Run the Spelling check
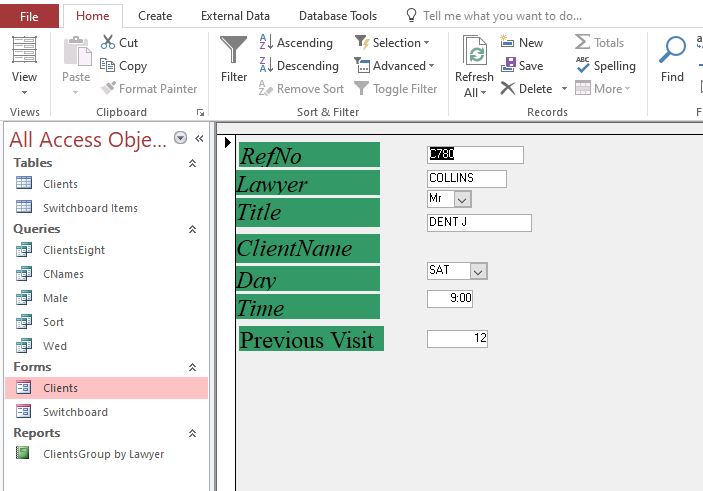 [606, 66]
